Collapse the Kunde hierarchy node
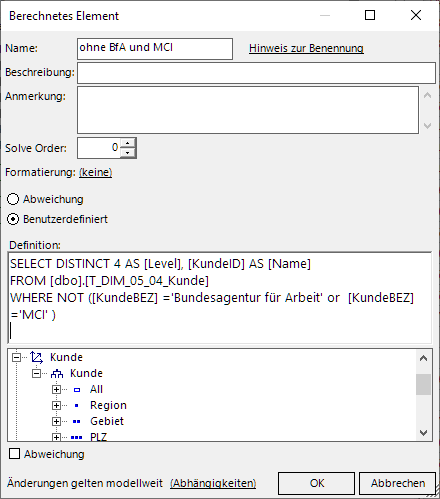 point(36,374)
